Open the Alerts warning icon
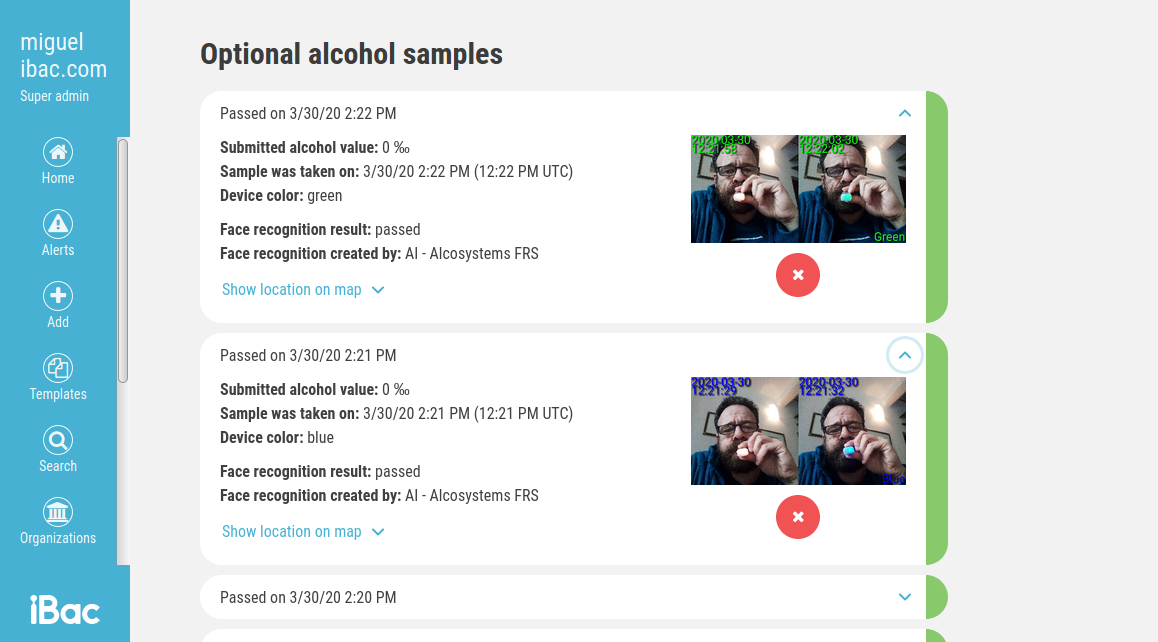Image resolution: width=1158 pixels, height=642 pixels. tap(58, 225)
